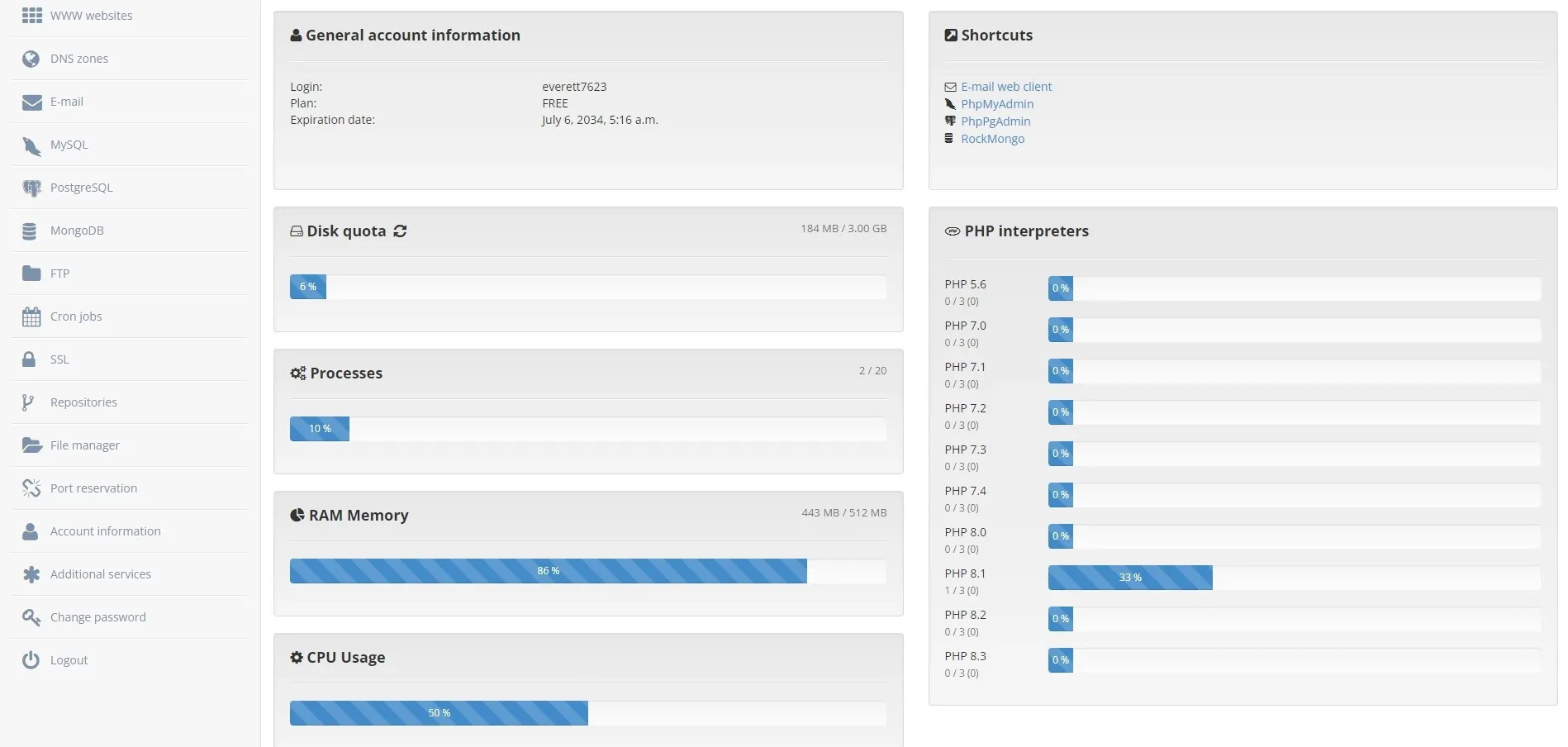Image resolution: width=1568 pixels, height=747 pixels.
Task: Open the WWW websites menu item
Action: (x=91, y=16)
